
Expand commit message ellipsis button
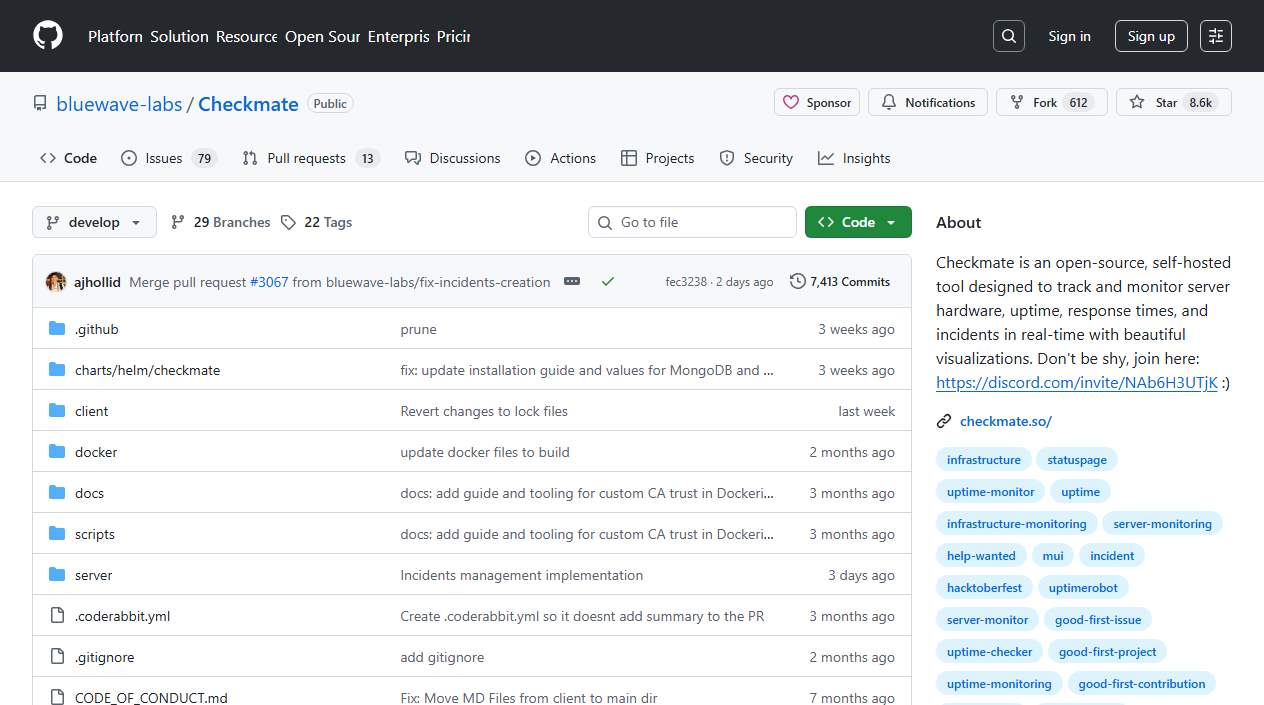(572, 282)
